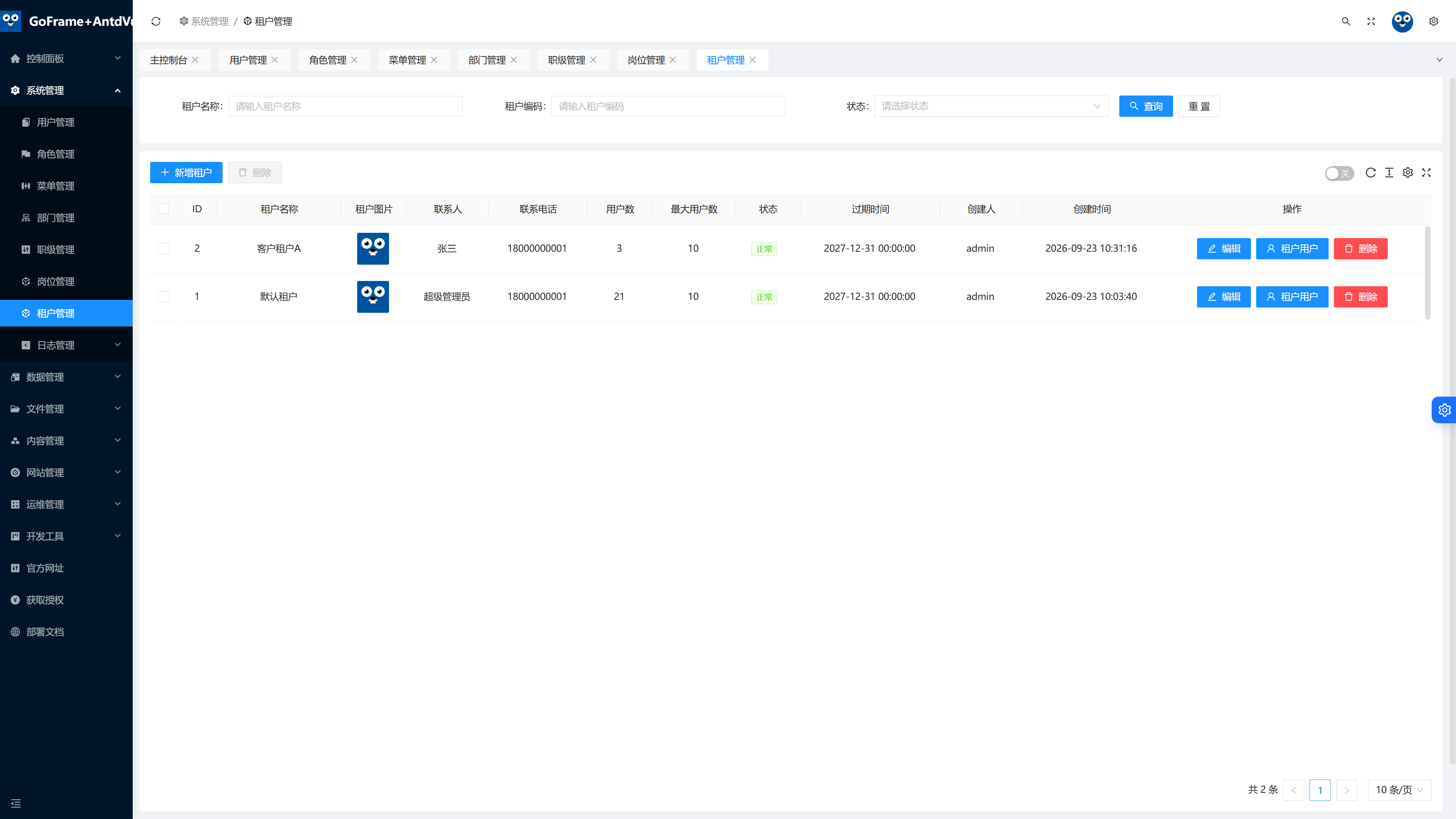1456x819 pixels.
Task: Open column settings gear above the table
Action: pos(1408,173)
